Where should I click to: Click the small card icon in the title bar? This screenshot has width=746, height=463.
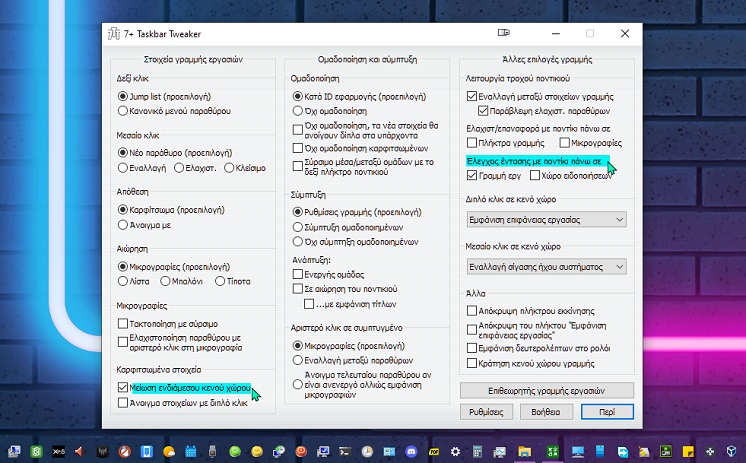point(503,33)
